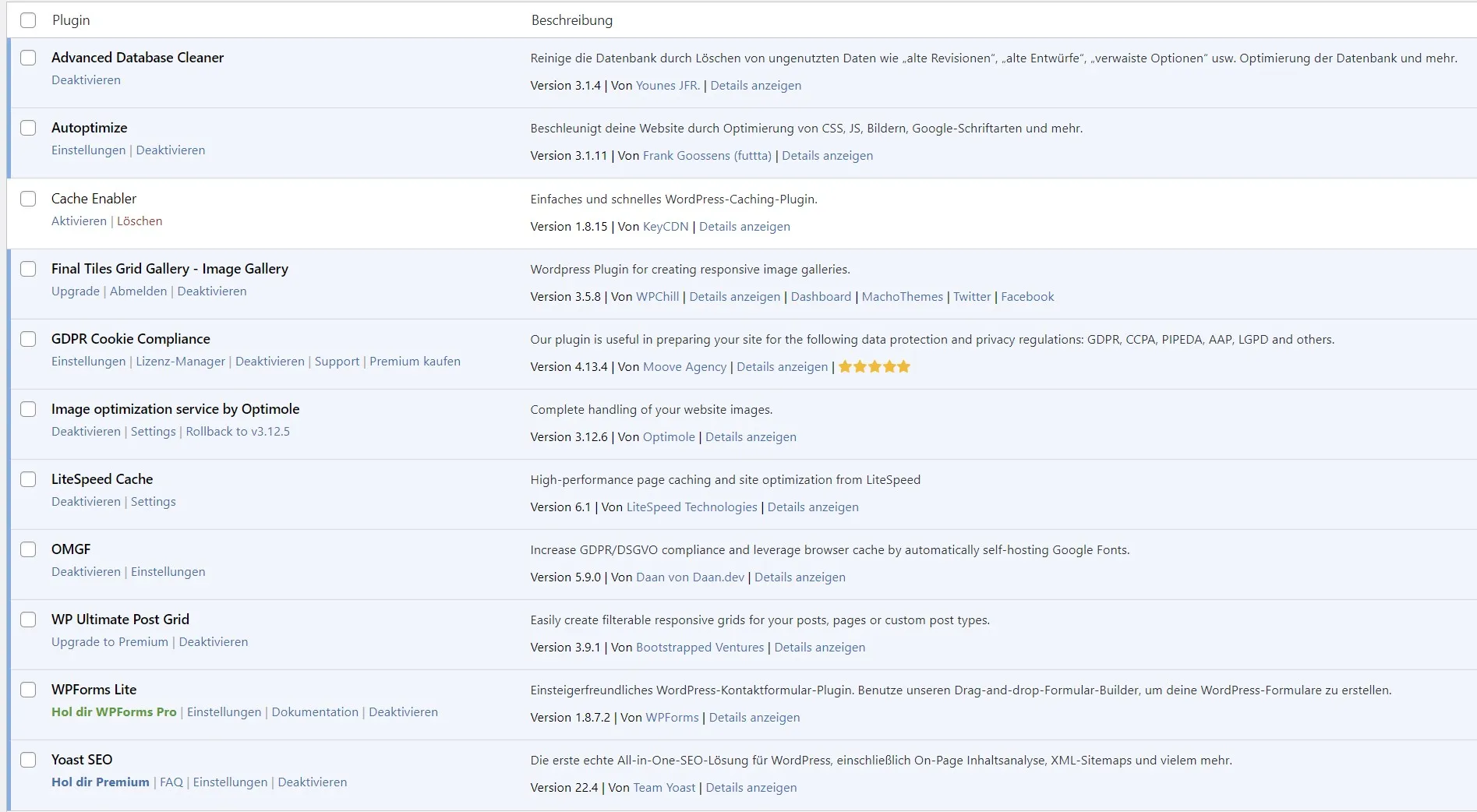This screenshot has height=812, width=1477.
Task: Visit the LiteSpeed Technologies link
Action: coord(692,507)
